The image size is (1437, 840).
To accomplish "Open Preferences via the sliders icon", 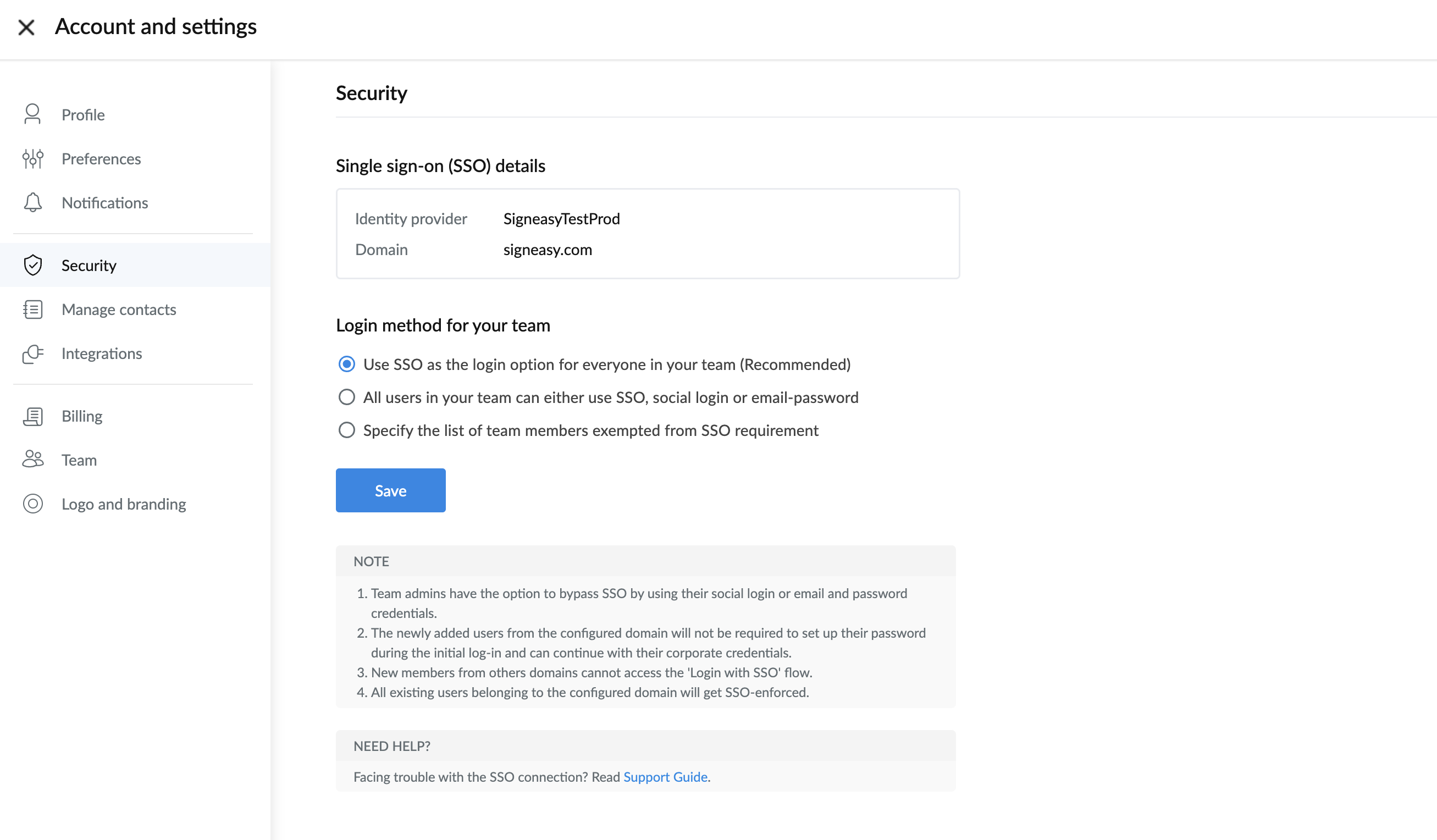I will click(x=32, y=158).
